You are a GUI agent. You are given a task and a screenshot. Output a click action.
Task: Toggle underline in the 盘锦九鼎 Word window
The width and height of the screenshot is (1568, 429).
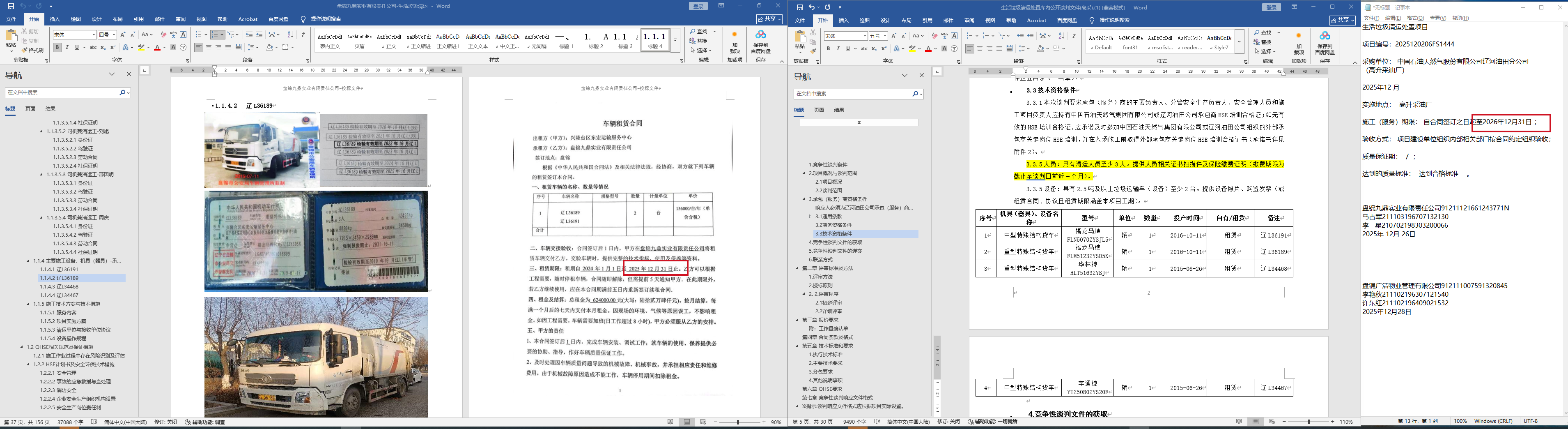coord(77,48)
